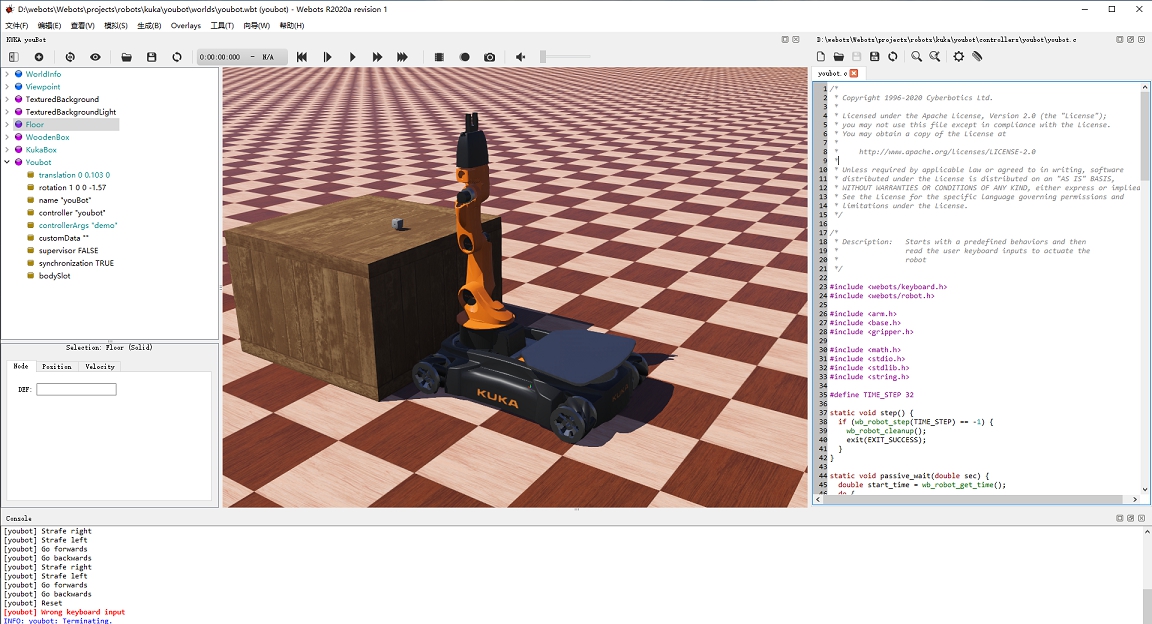Click the find magnifier in text editor
This screenshot has height=624, width=1152.
coord(916,57)
